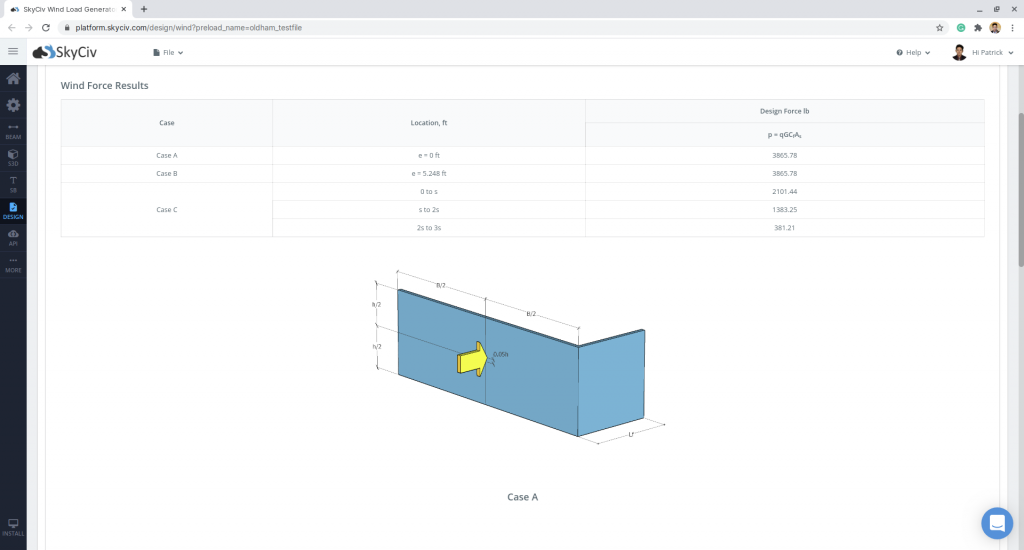Open the Home dashboard icon in sidebar
The width and height of the screenshot is (1024, 550).
[13, 79]
